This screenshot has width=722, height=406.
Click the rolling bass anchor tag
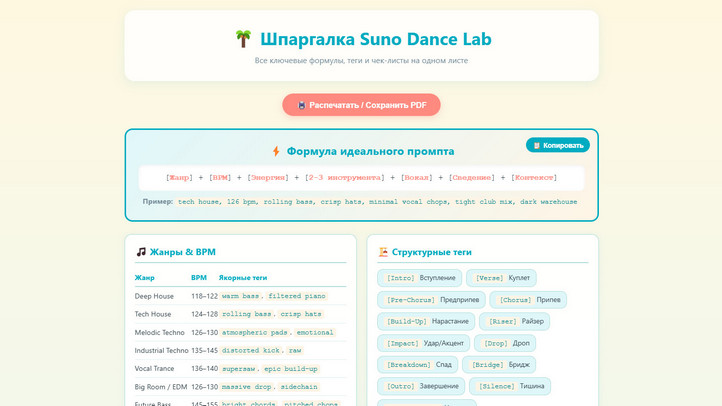pos(247,314)
